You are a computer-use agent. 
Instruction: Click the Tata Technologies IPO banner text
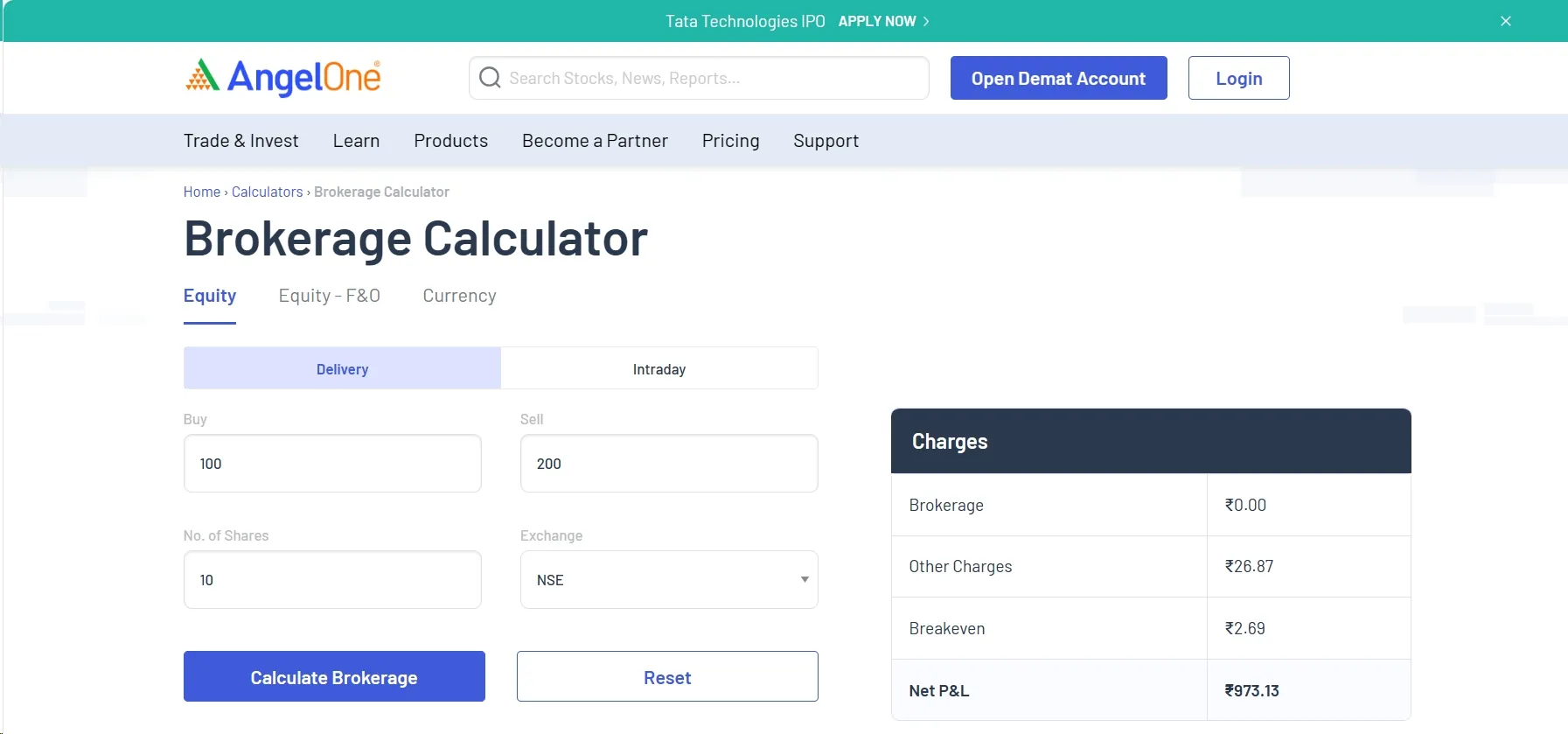[745, 21]
